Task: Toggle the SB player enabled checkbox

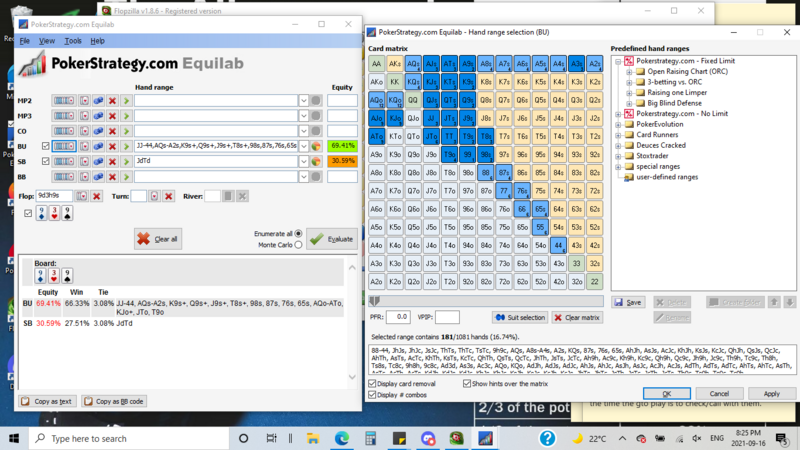Action: click(45, 161)
